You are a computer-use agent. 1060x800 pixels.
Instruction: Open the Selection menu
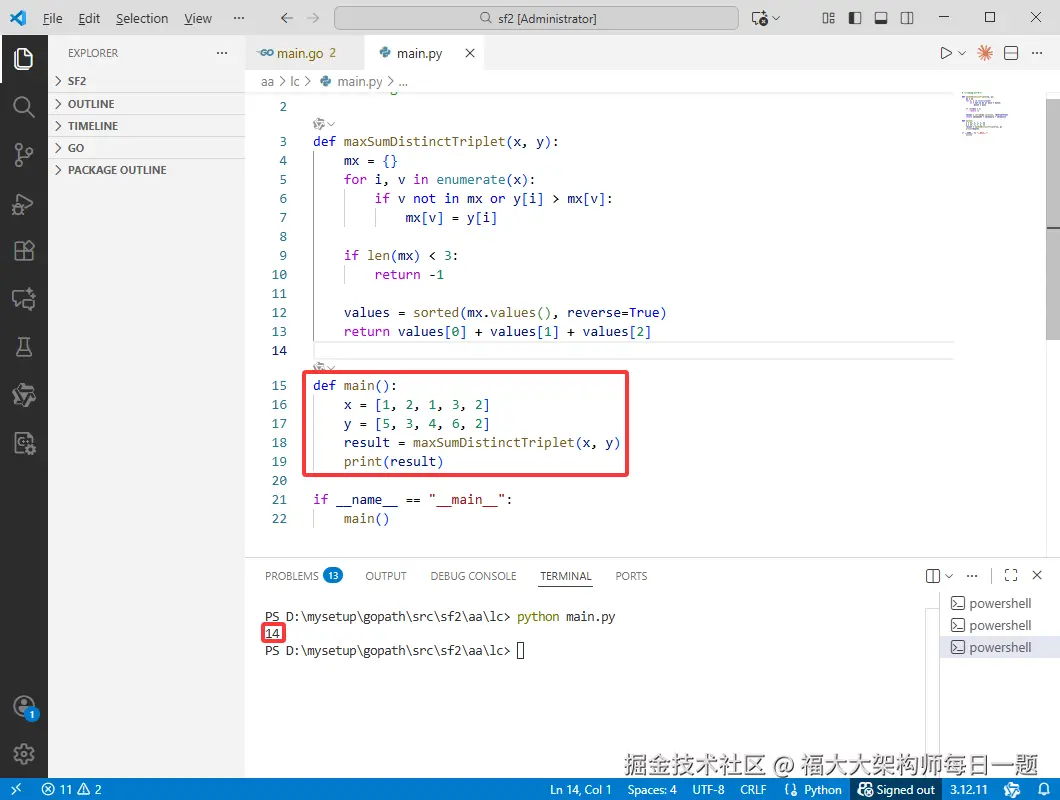pos(142,18)
